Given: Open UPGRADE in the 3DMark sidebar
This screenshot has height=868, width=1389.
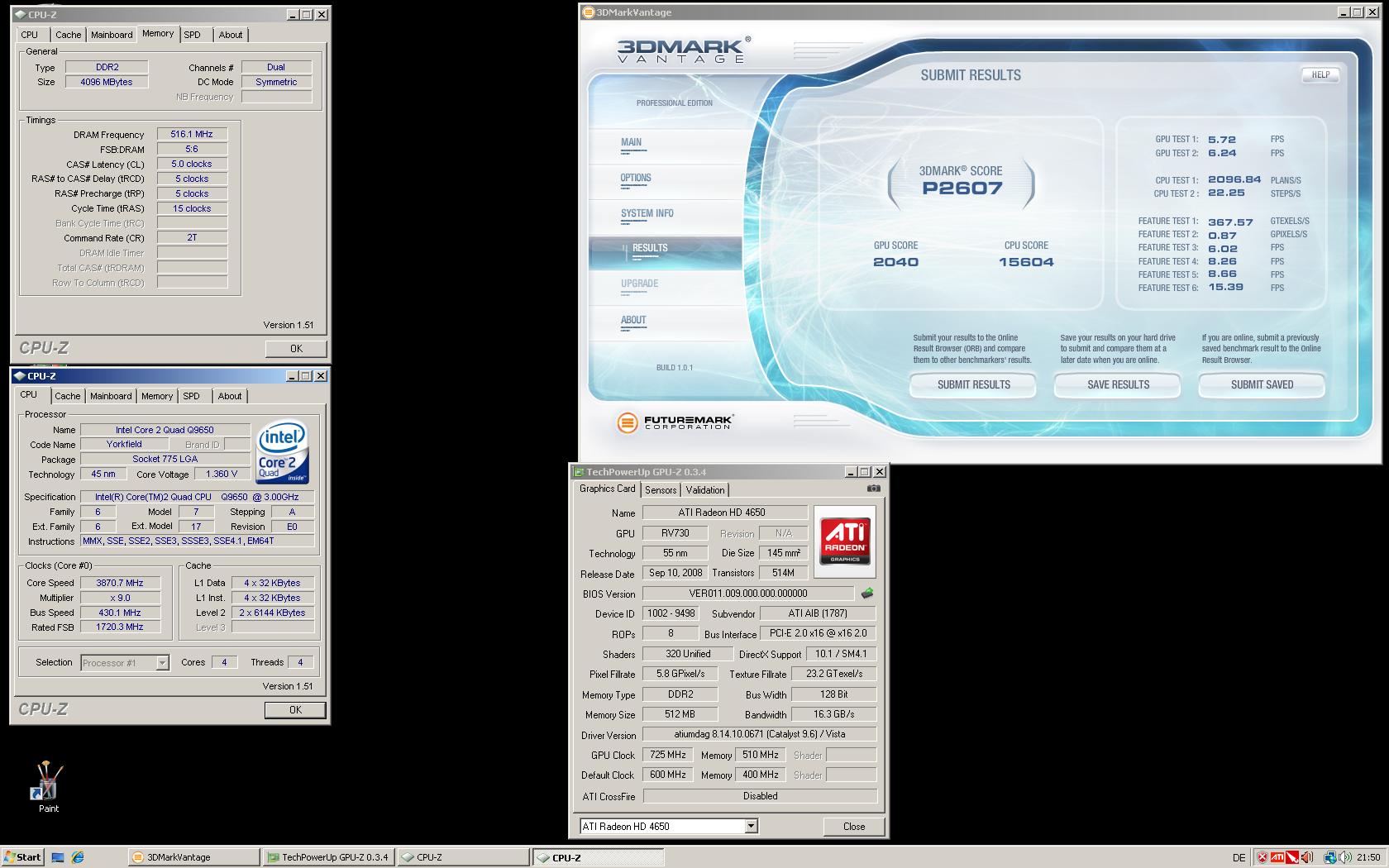Looking at the screenshot, I should (x=639, y=284).
